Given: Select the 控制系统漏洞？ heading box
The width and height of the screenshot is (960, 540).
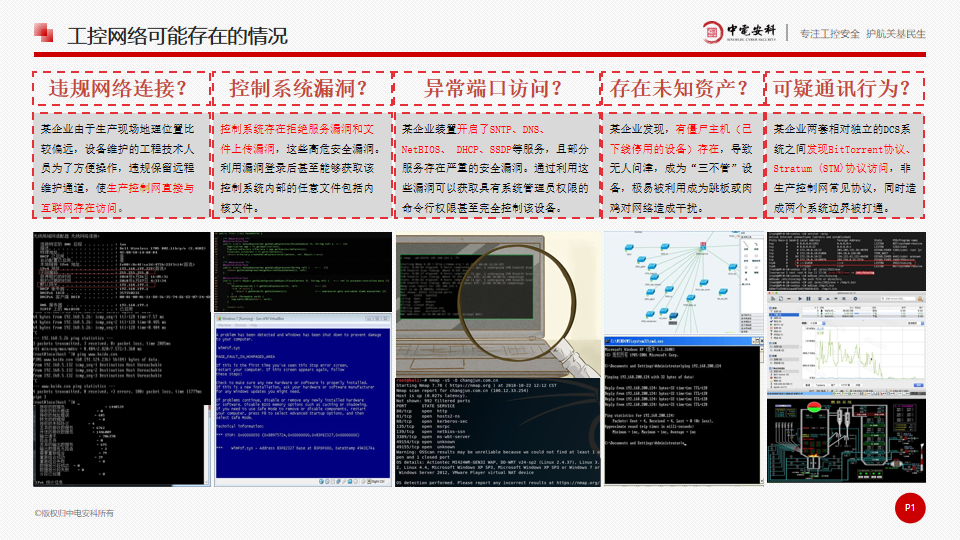Looking at the screenshot, I should 302,88.
